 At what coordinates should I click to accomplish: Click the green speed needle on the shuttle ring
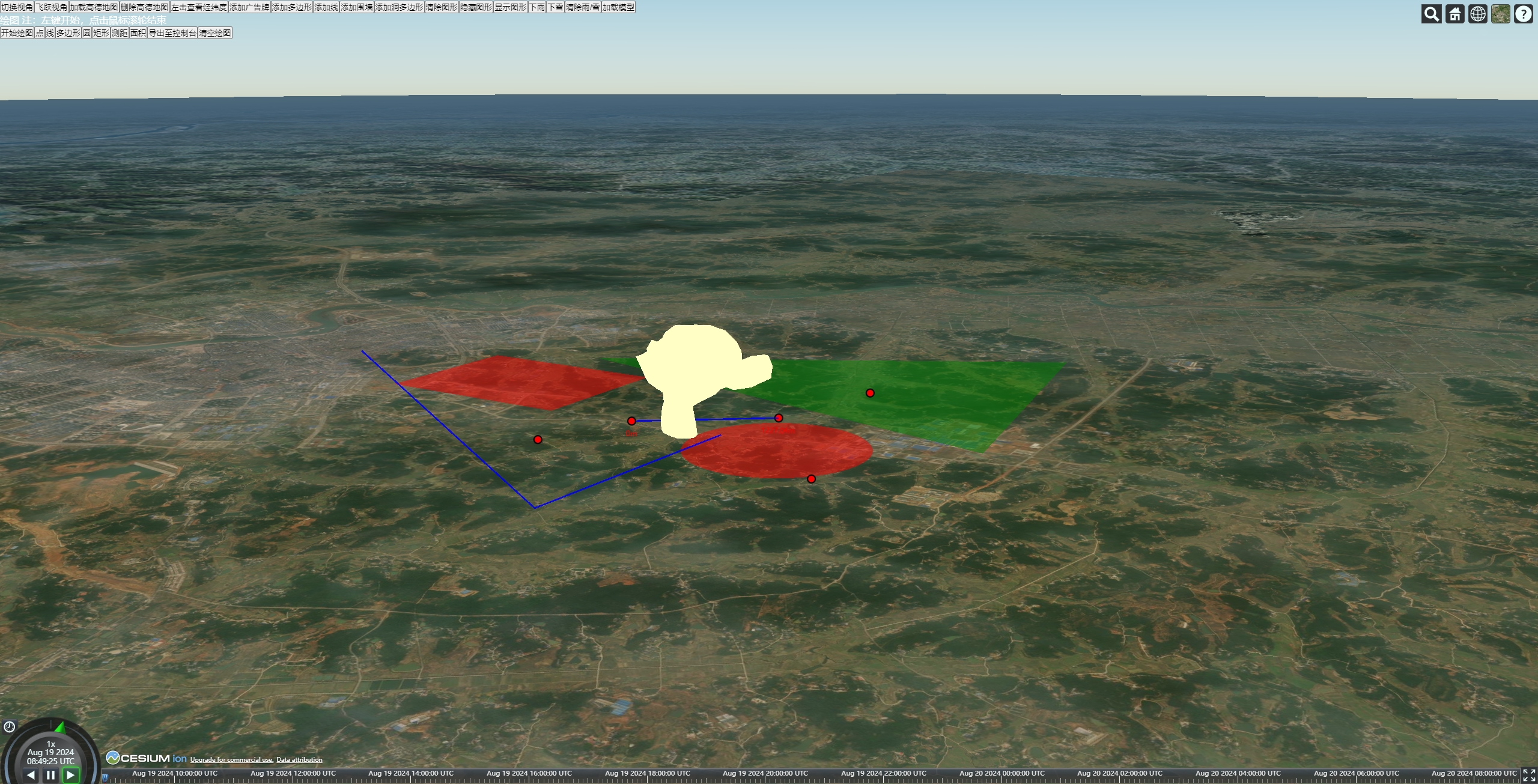tap(60, 727)
